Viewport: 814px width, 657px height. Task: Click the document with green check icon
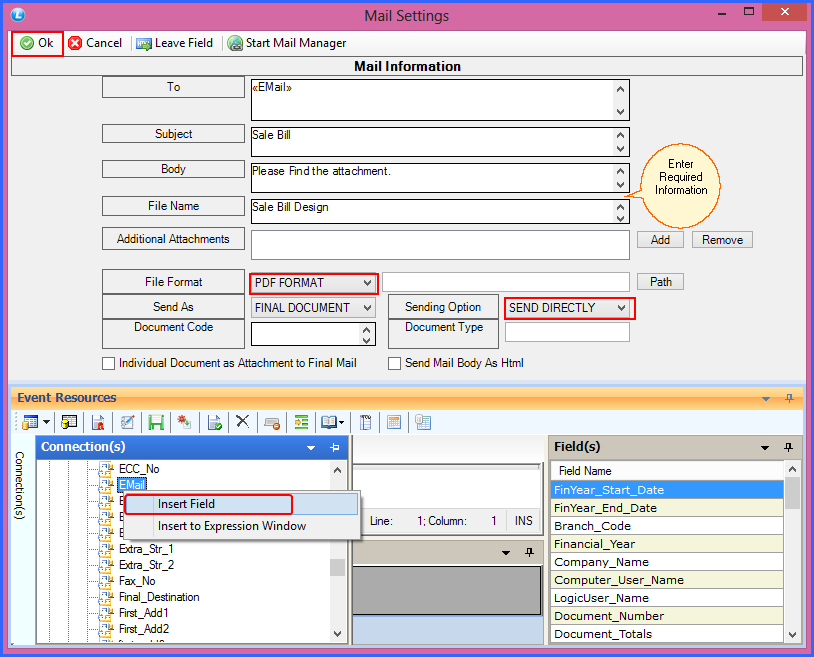click(x=214, y=422)
